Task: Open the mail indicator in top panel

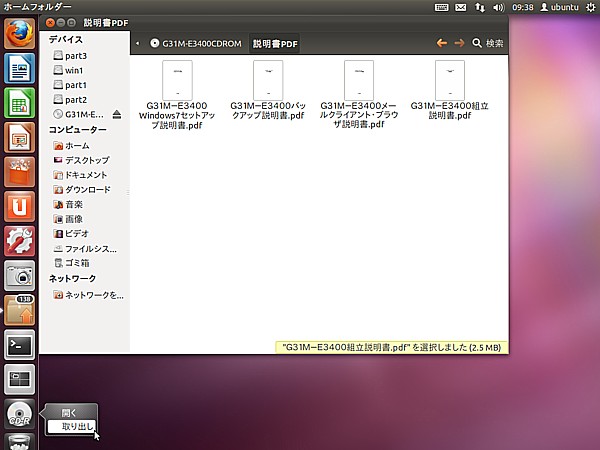Action: [460, 7]
